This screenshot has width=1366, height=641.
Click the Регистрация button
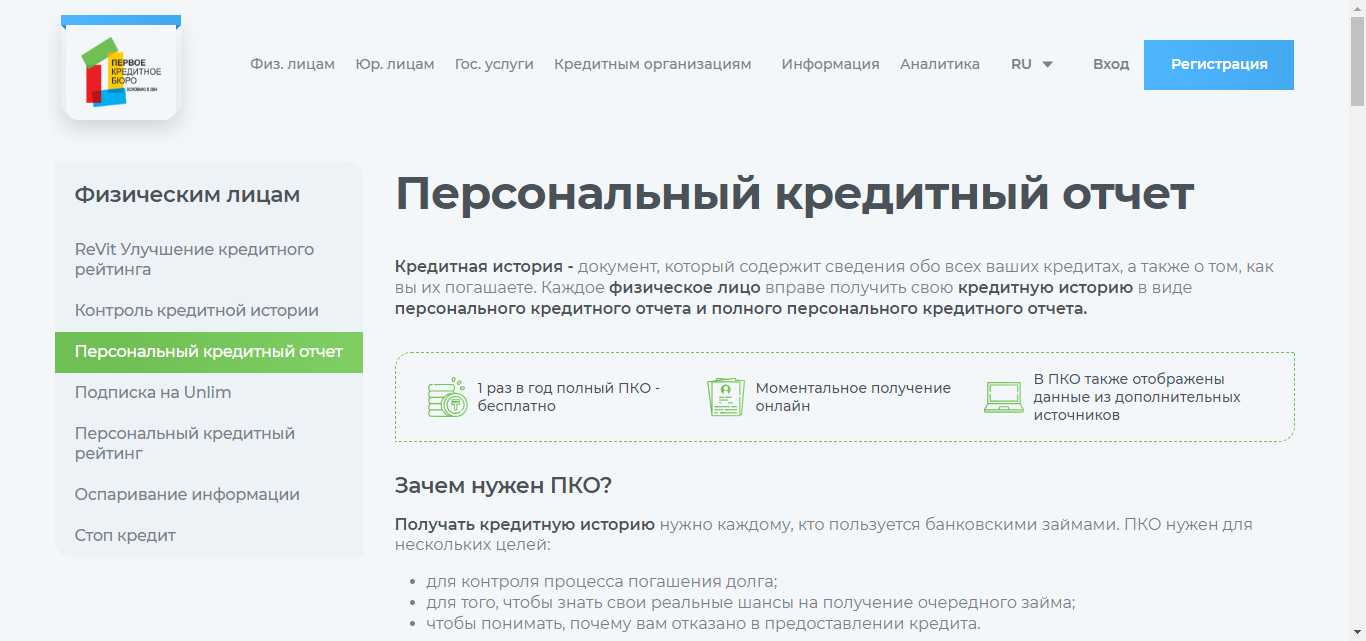coord(1219,65)
